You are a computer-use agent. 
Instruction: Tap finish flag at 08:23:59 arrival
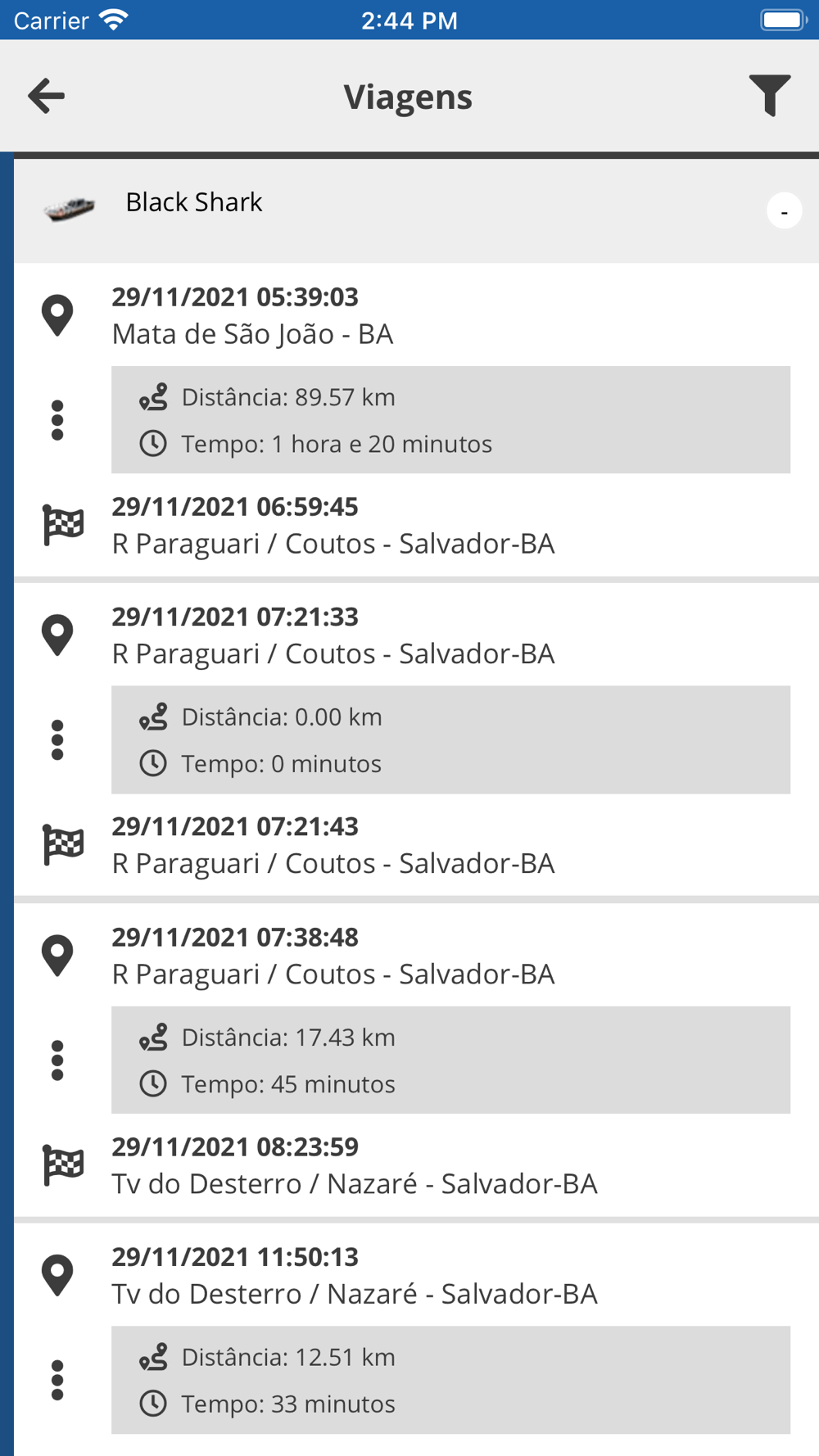63,1165
